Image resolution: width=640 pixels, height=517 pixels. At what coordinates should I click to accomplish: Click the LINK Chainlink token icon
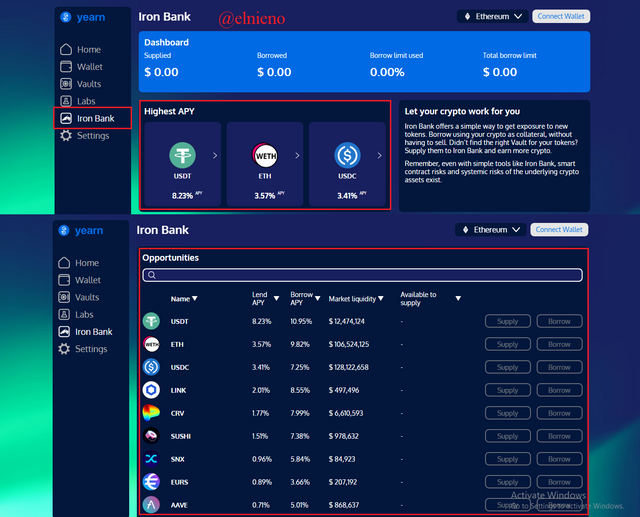pos(151,390)
